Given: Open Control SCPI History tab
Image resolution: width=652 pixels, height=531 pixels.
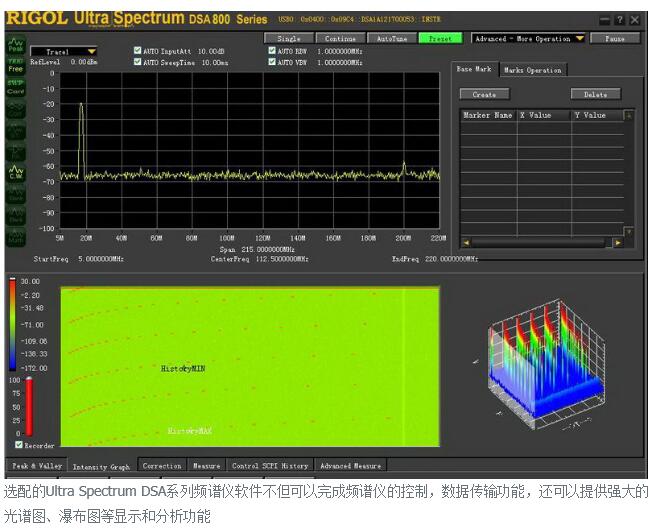Looking at the screenshot, I should 270,466.
